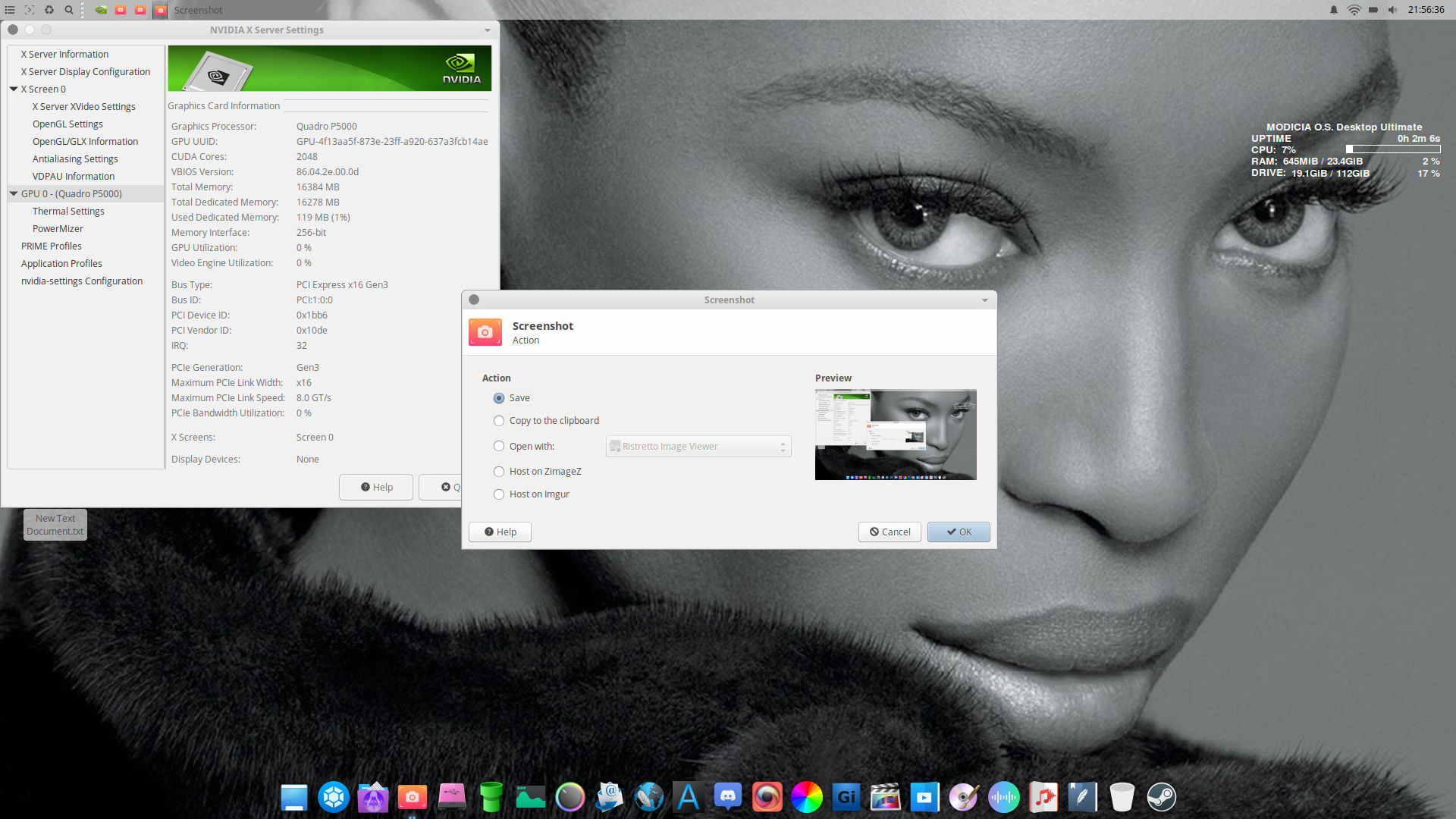Viewport: 1456px width, 819px height.
Task: Open the clapperboard video editor in dock
Action: (x=886, y=797)
